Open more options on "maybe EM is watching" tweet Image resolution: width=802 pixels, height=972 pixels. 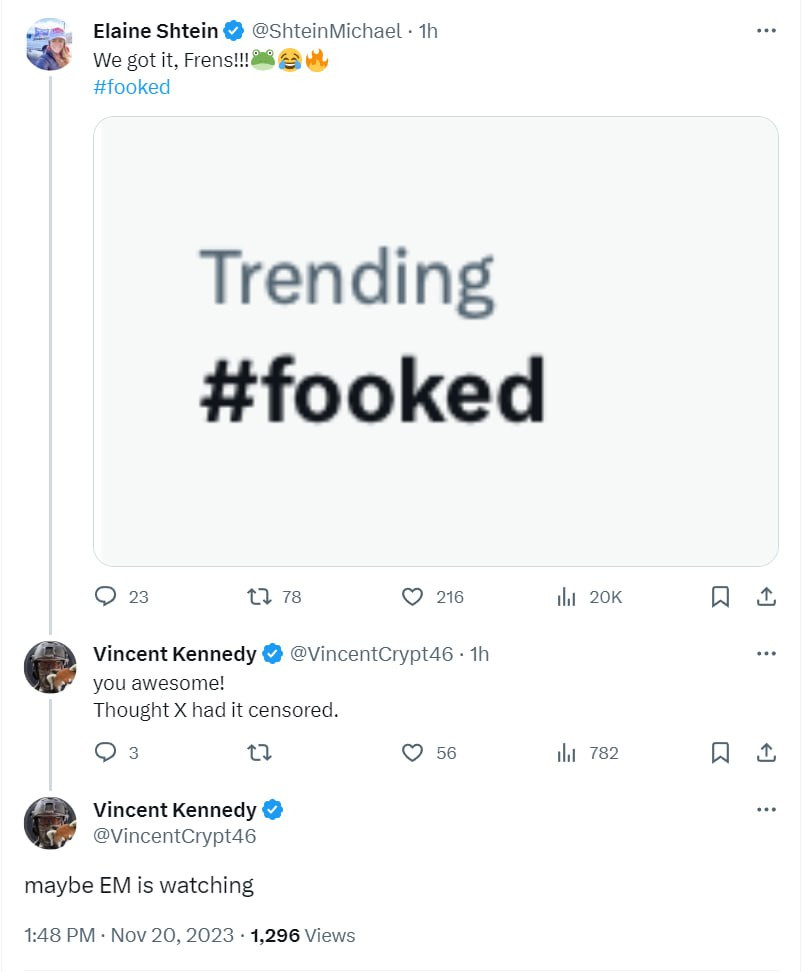pyautogui.click(x=766, y=809)
